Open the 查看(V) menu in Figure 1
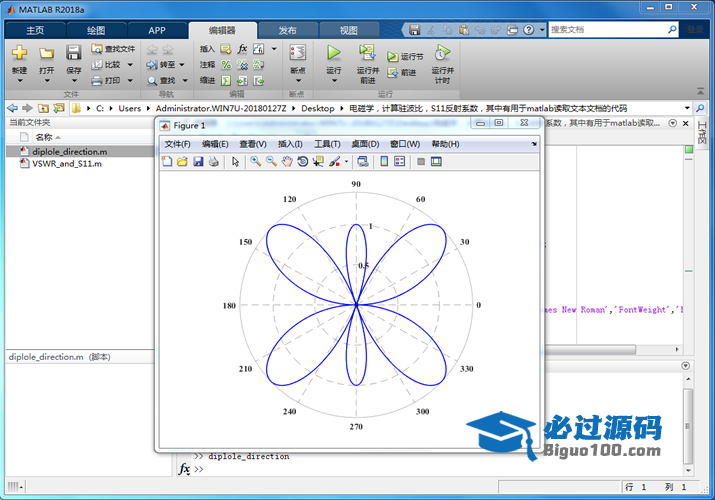 coord(253,144)
